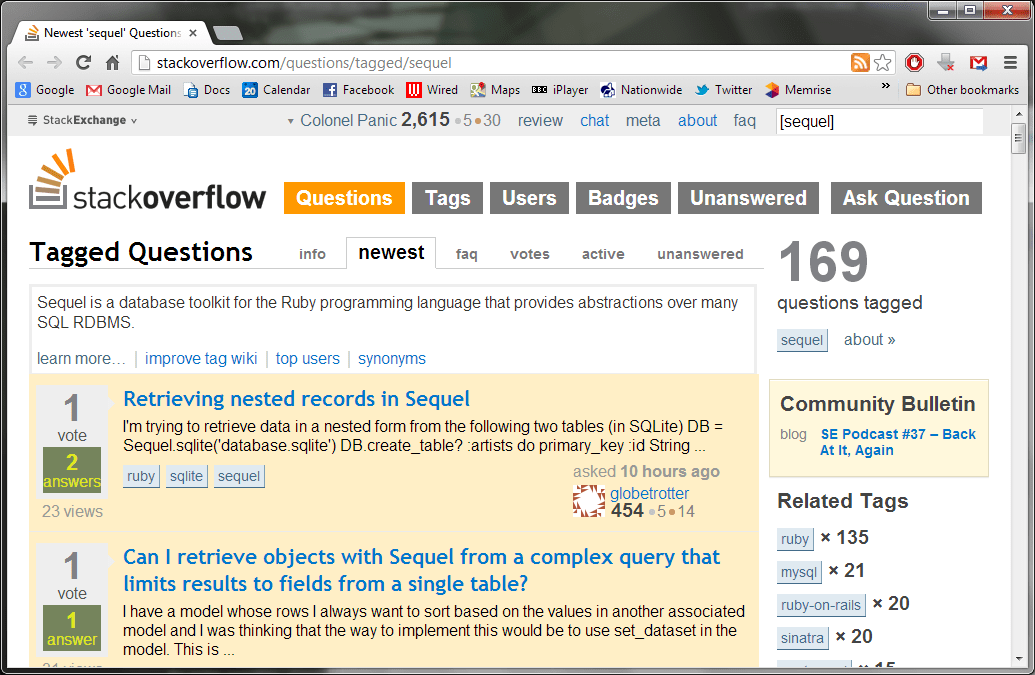Go back with the browser back arrow

[25, 63]
